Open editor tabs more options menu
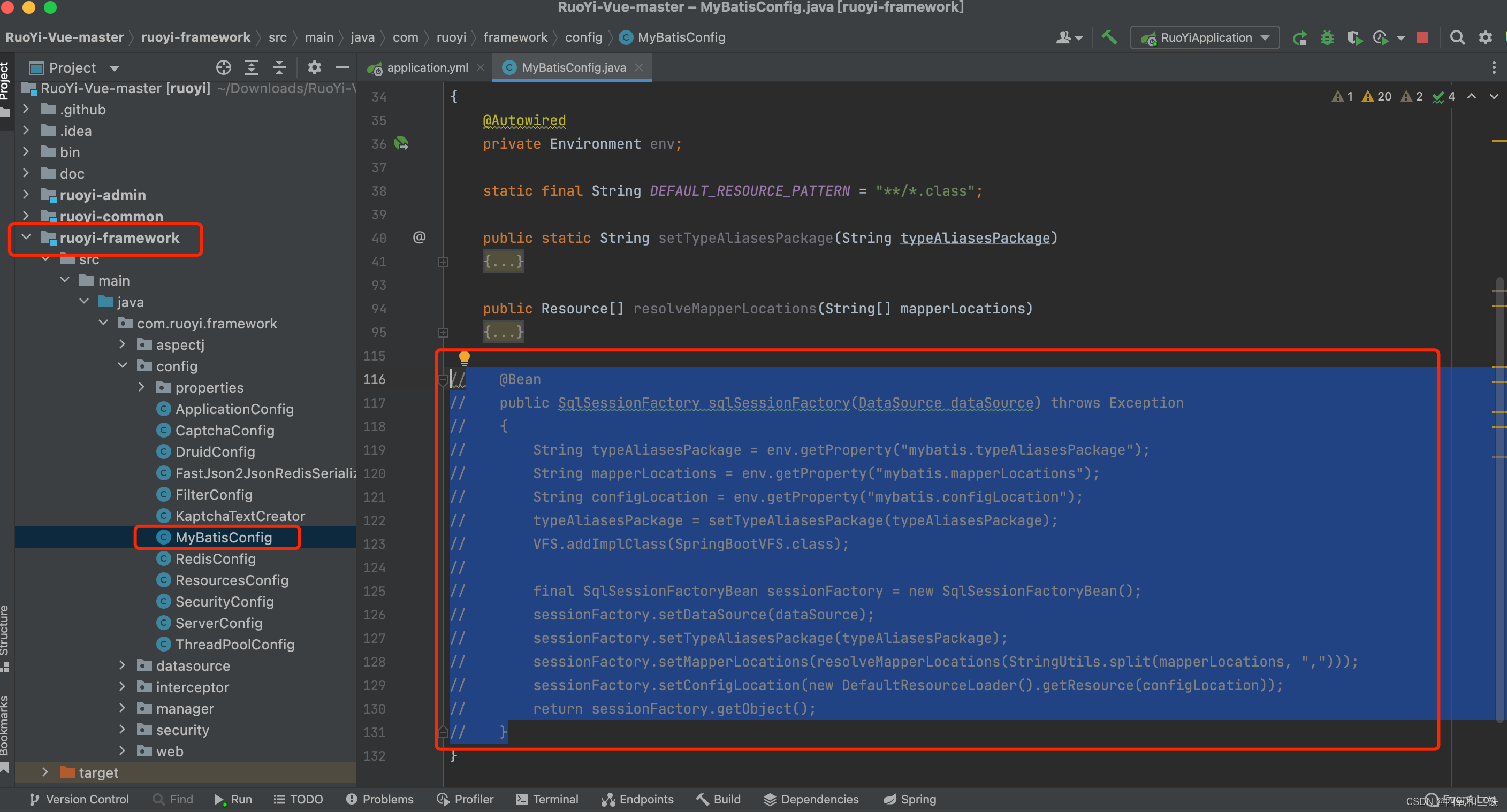The width and height of the screenshot is (1507, 812). tap(1494, 68)
